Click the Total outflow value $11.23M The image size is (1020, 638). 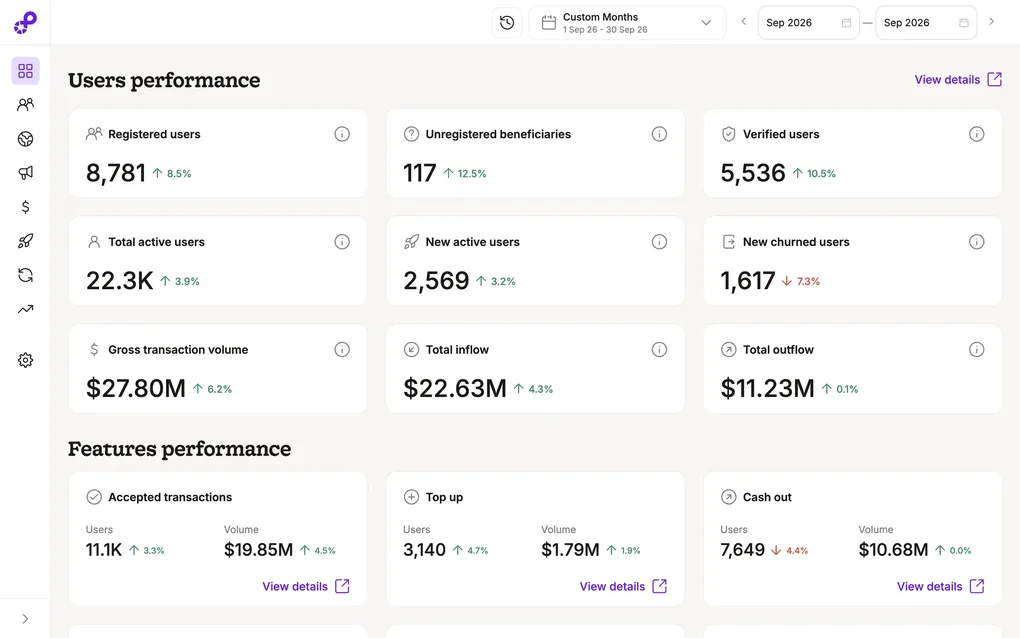pos(768,388)
